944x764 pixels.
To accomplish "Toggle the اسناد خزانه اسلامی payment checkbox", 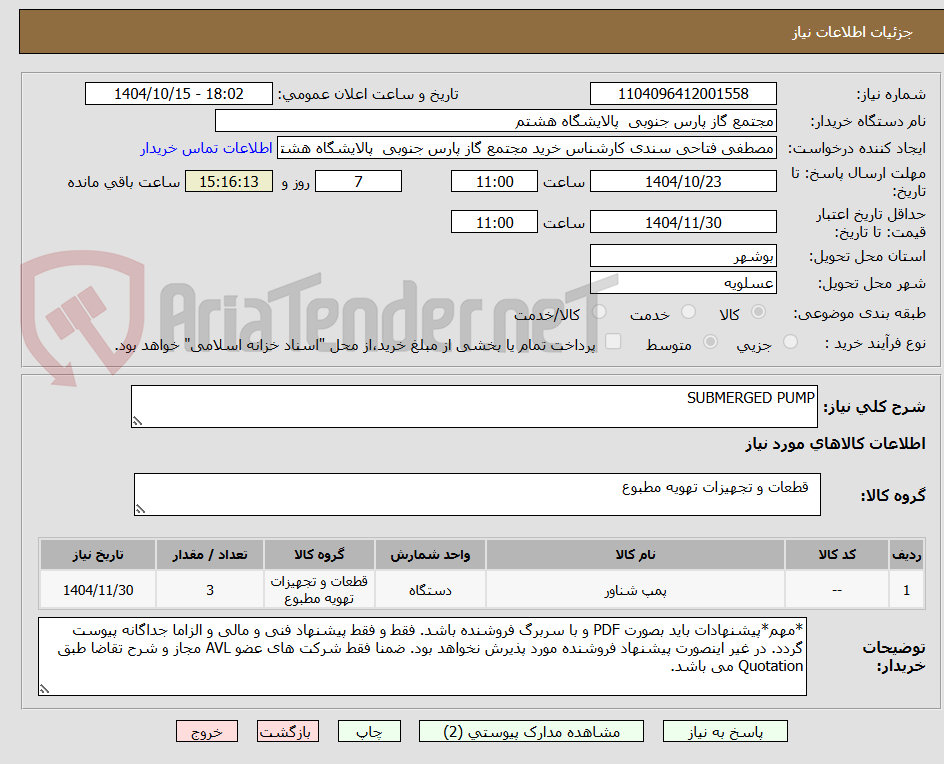I will coord(613,341).
